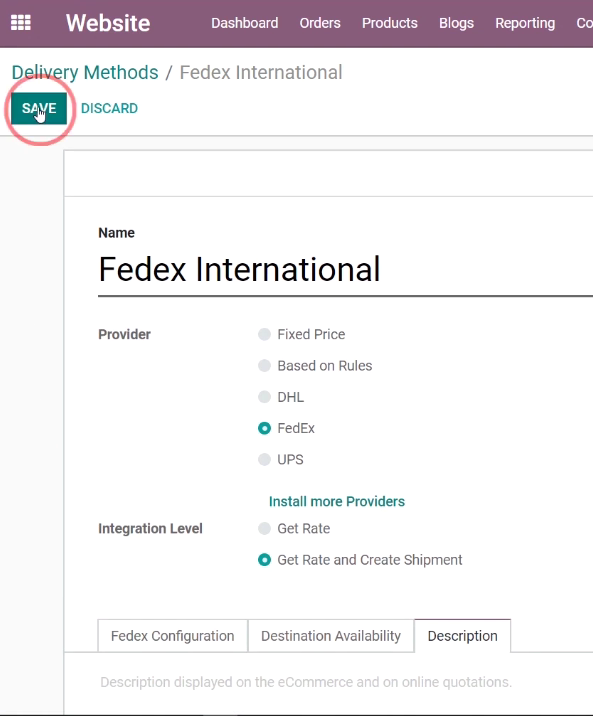The image size is (593, 716).
Task: Switch to Fedex Configuration tab
Action: click(173, 636)
